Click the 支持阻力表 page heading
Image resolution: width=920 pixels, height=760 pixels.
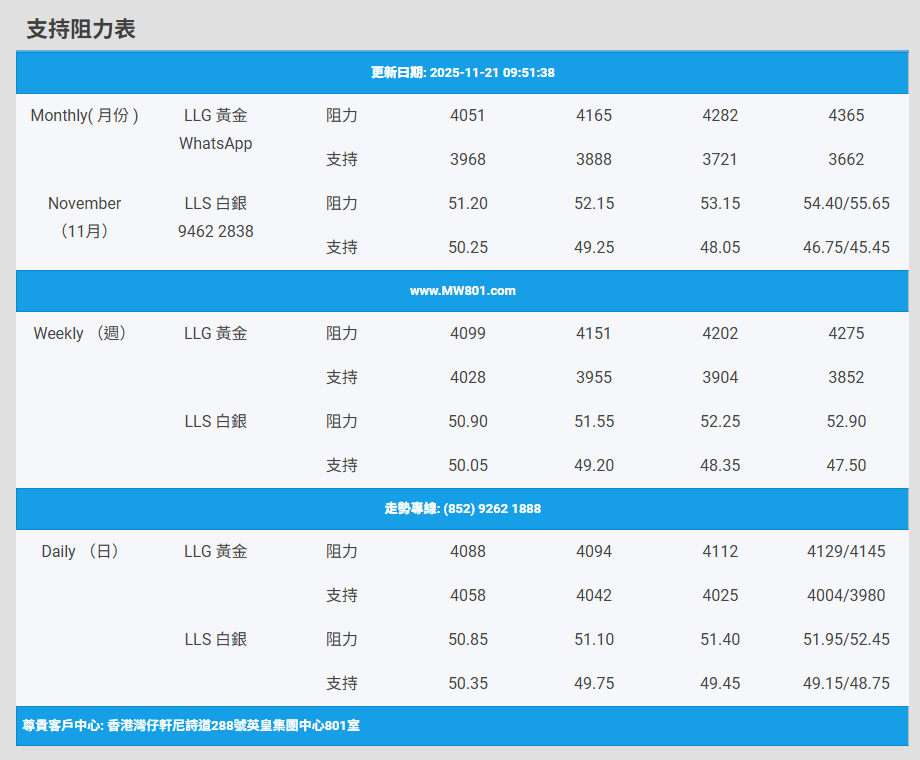(x=81, y=29)
